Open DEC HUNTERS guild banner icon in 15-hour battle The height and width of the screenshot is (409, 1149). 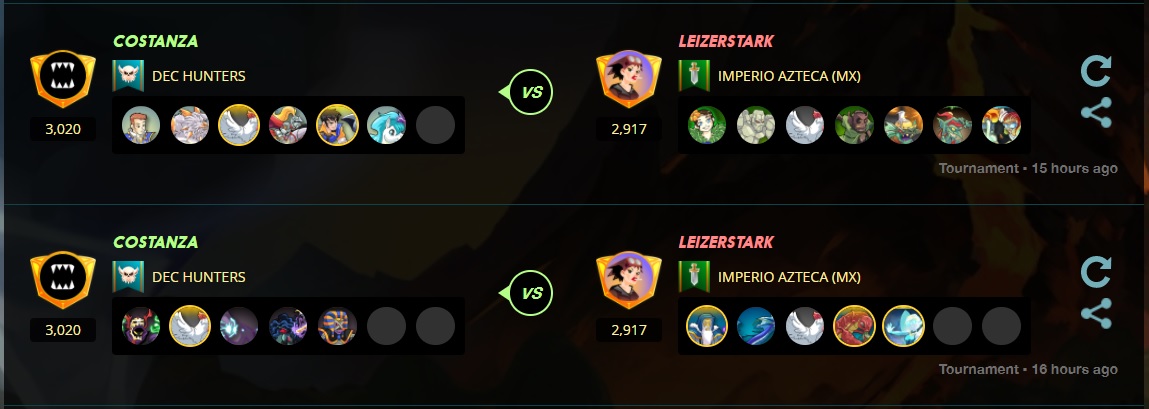point(128,75)
